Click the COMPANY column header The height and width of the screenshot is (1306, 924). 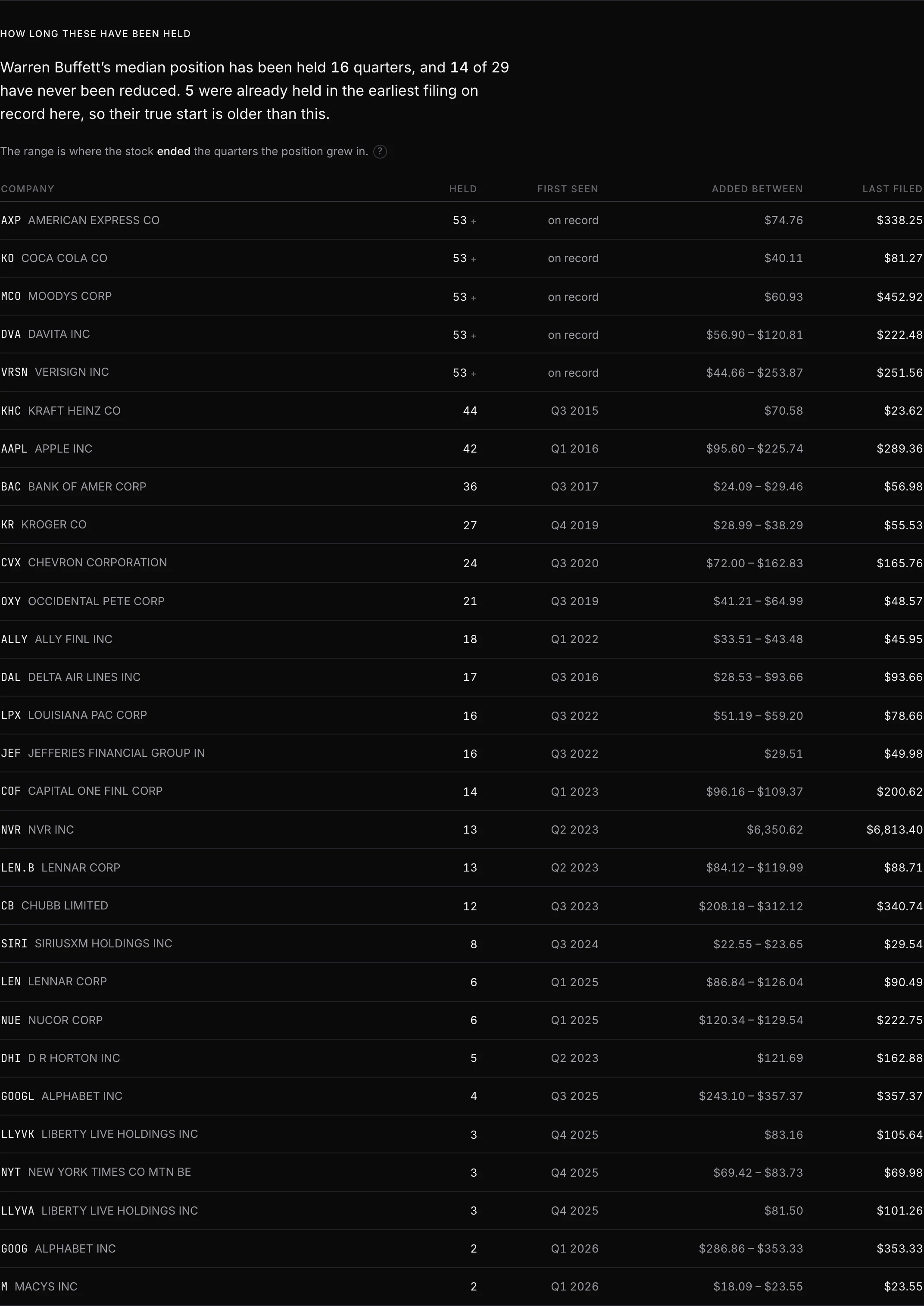coord(27,189)
